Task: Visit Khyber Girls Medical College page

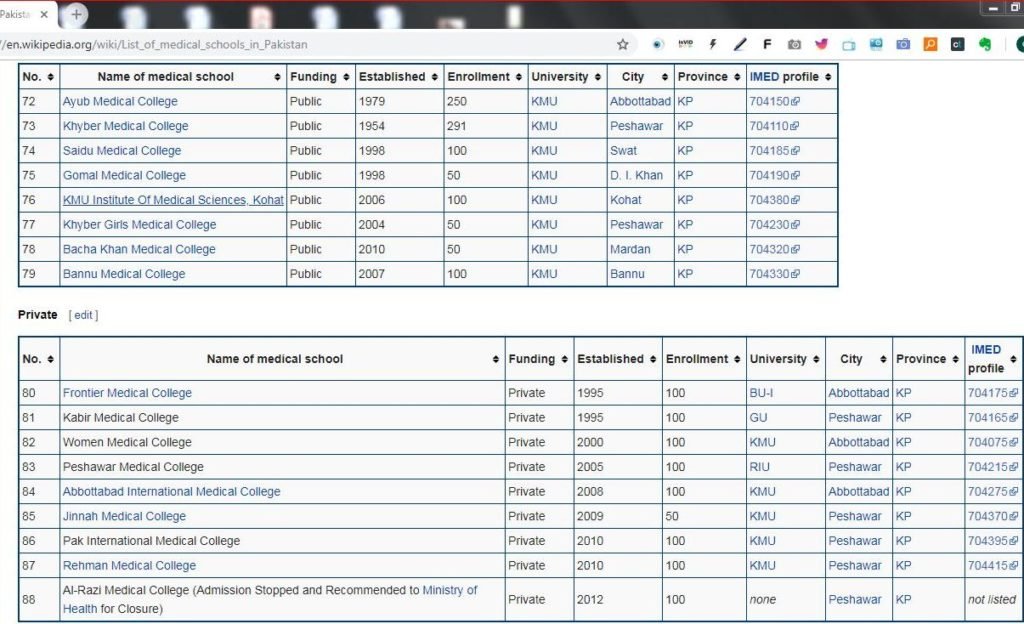Action: pos(139,225)
